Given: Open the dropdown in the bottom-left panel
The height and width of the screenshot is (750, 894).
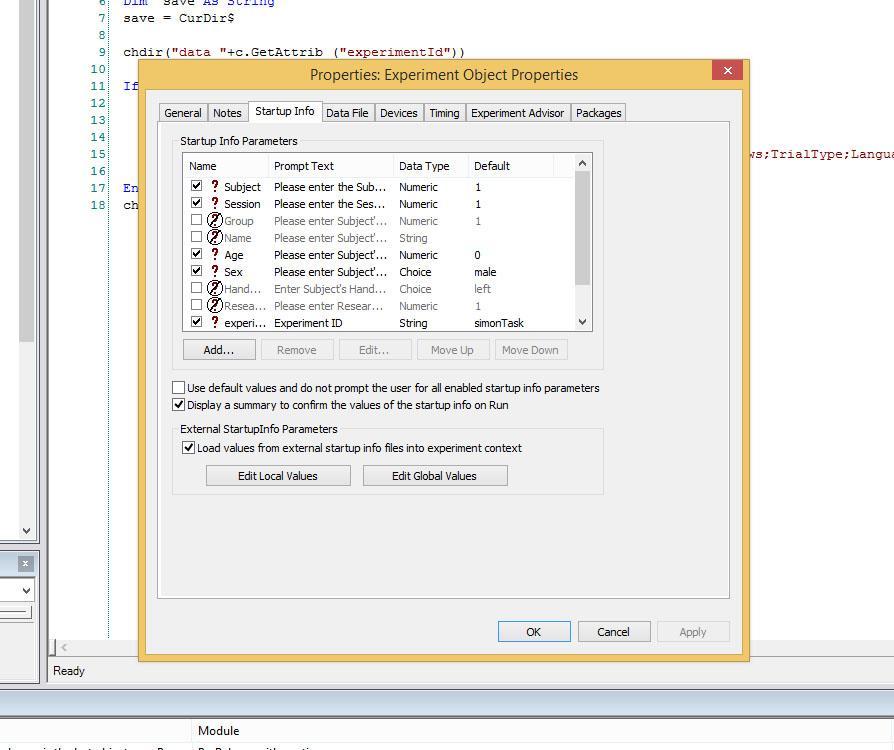Looking at the screenshot, I should [x=26, y=590].
